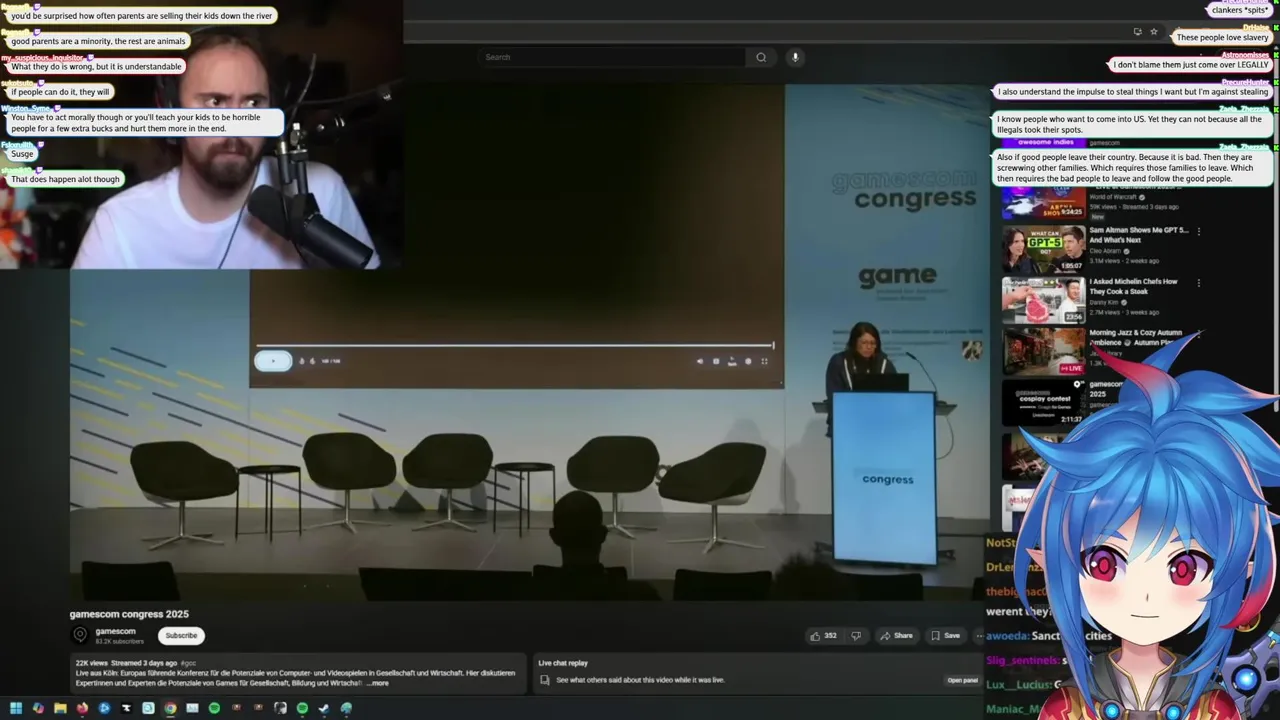Open the live chat replay panel
1280x720 pixels.
click(x=963, y=680)
